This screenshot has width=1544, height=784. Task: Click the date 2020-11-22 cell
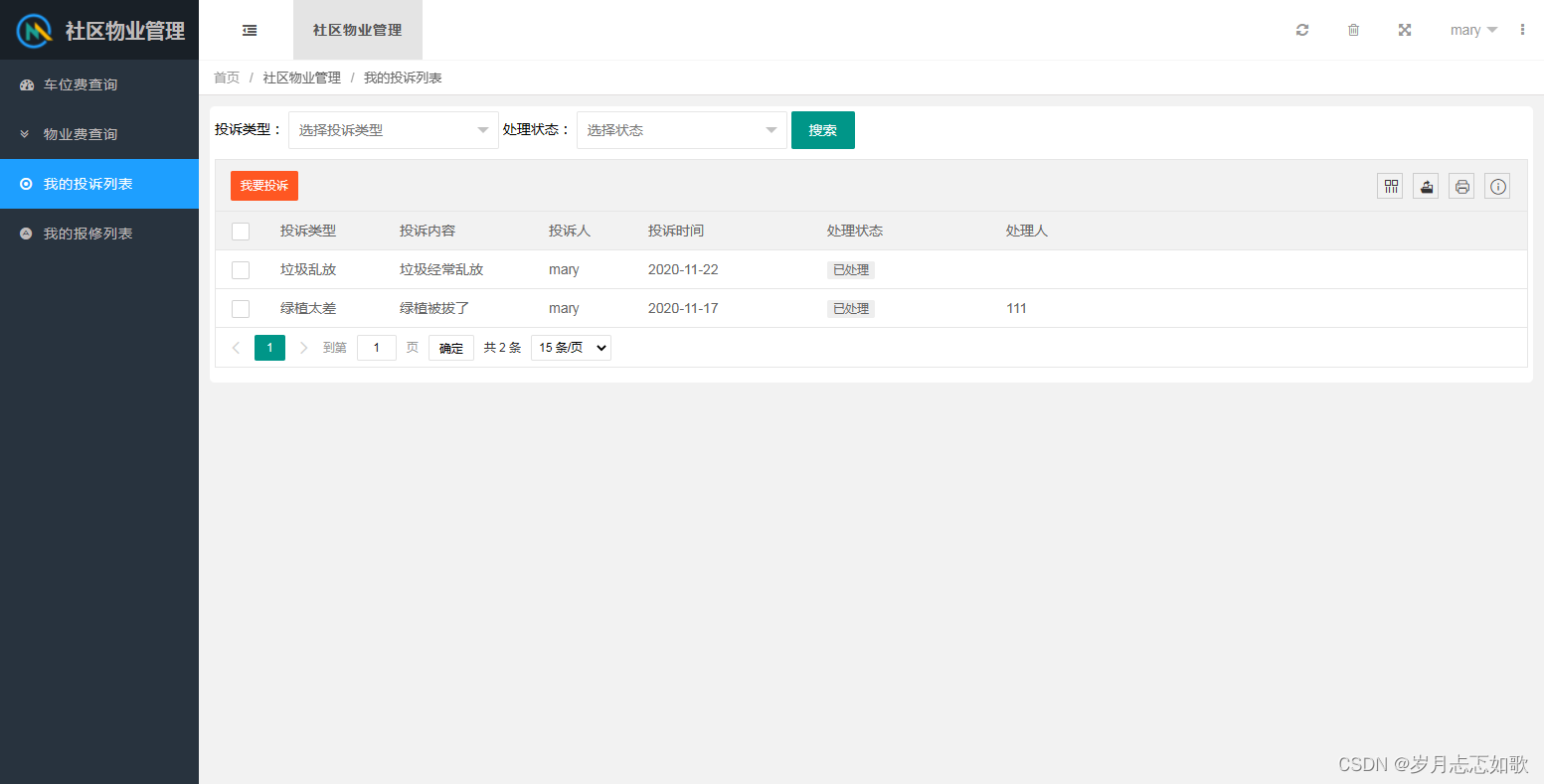pos(683,269)
